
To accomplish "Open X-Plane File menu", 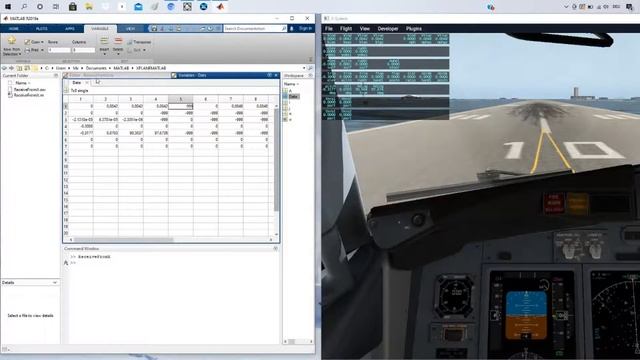I will point(329,29).
